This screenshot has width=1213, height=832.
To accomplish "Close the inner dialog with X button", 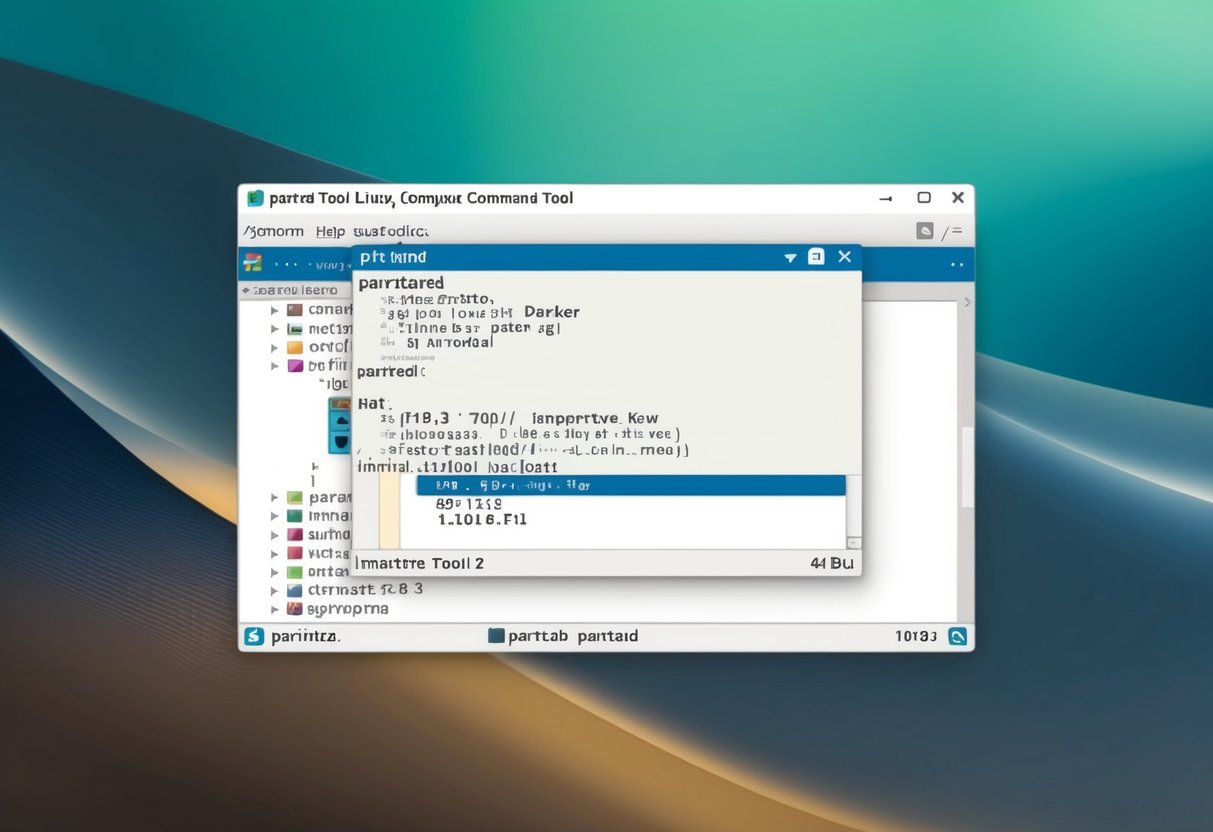I will tap(845, 257).
